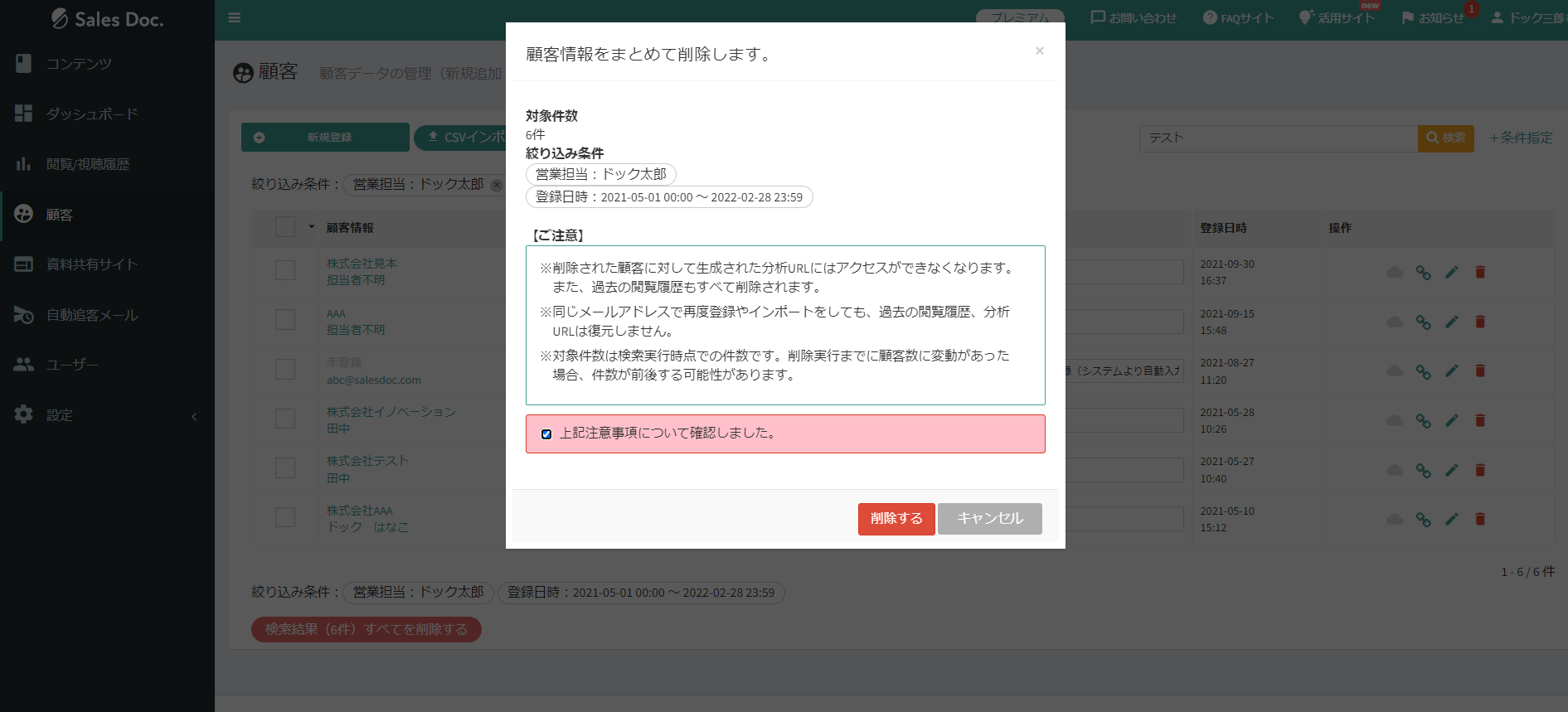Open ＋条件指定 filter link
Image resolution: width=1568 pixels, height=712 pixels.
1520,138
